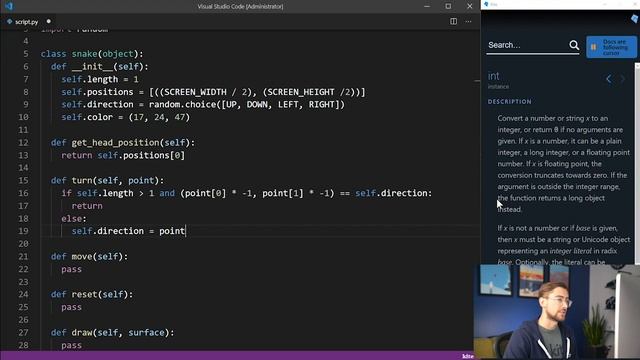Click 'def __init__(self):' on line 6
This screenshot has width=640, height=360.
(x=100, y=67)
